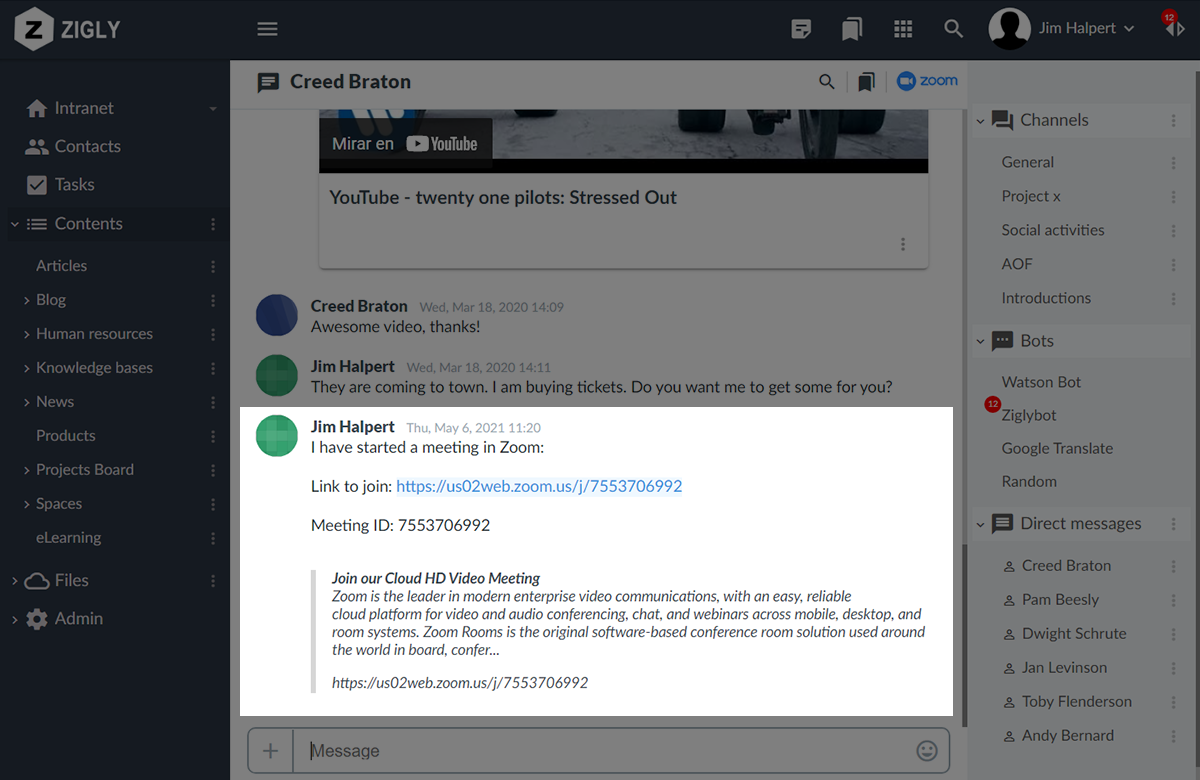Open bookmarks icon in top bar
The height and width of the screenshot is (780, 1200).
(x=852, y=29)
